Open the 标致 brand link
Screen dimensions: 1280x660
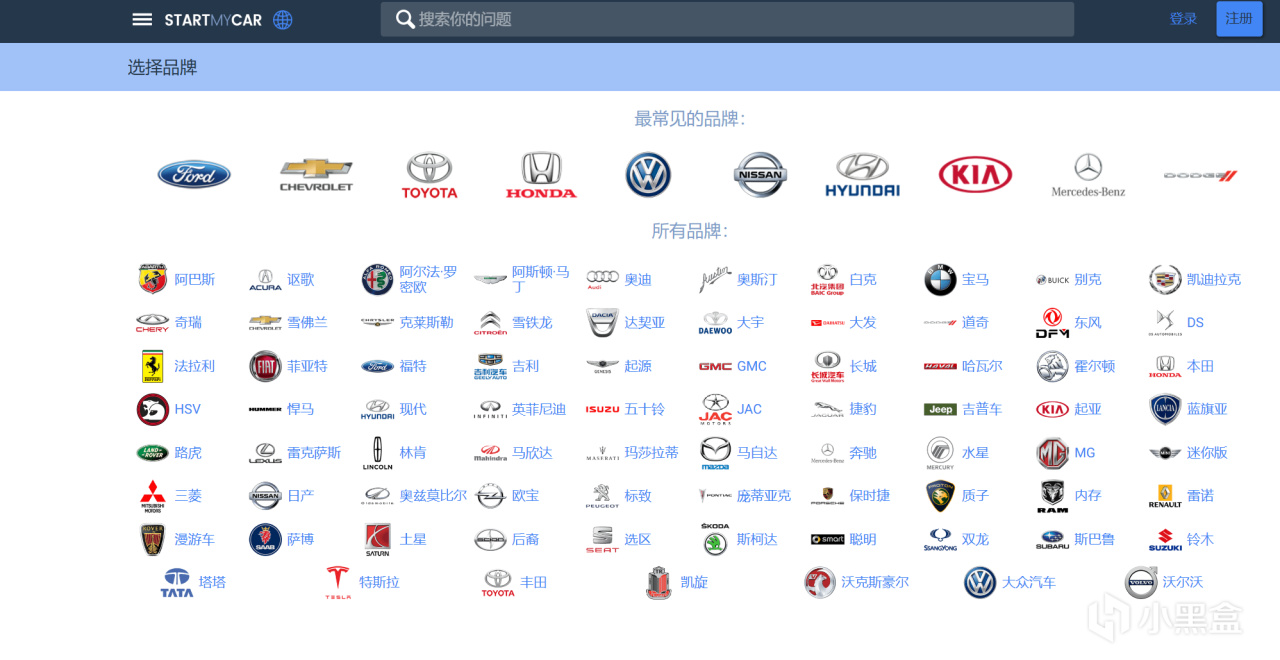tap(638, 496)
